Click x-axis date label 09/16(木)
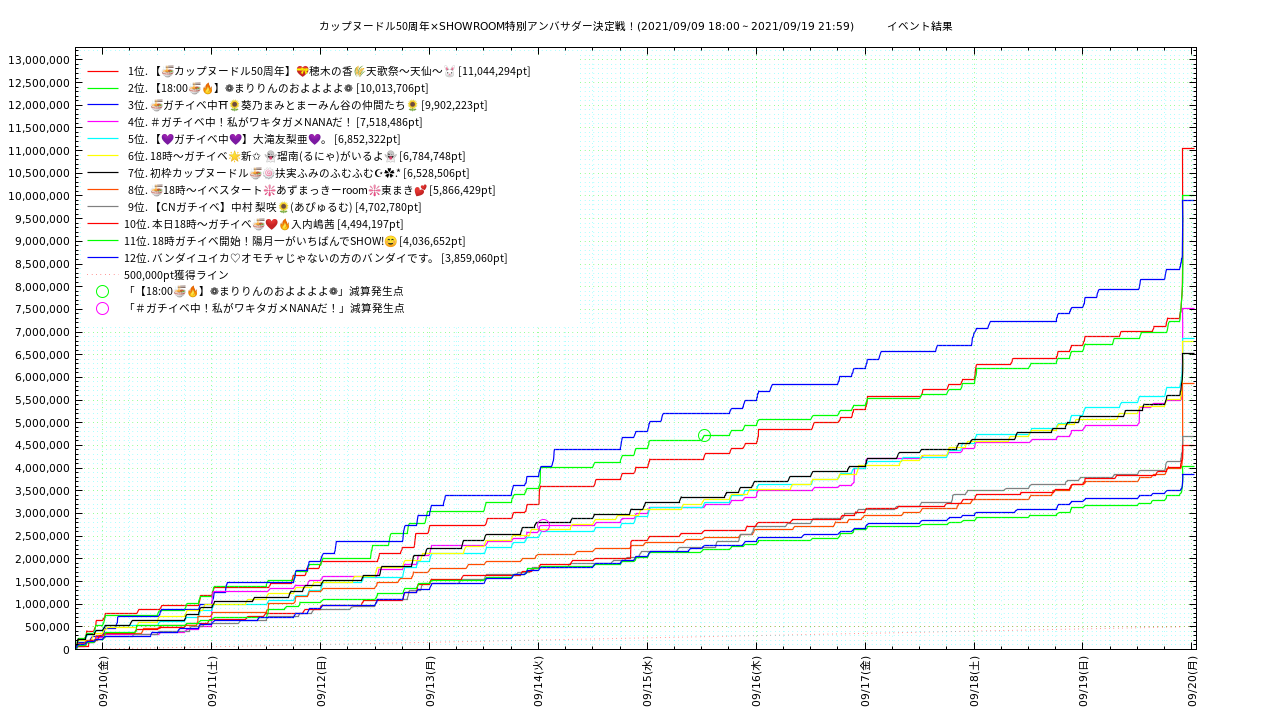 (x=756, y=682)
